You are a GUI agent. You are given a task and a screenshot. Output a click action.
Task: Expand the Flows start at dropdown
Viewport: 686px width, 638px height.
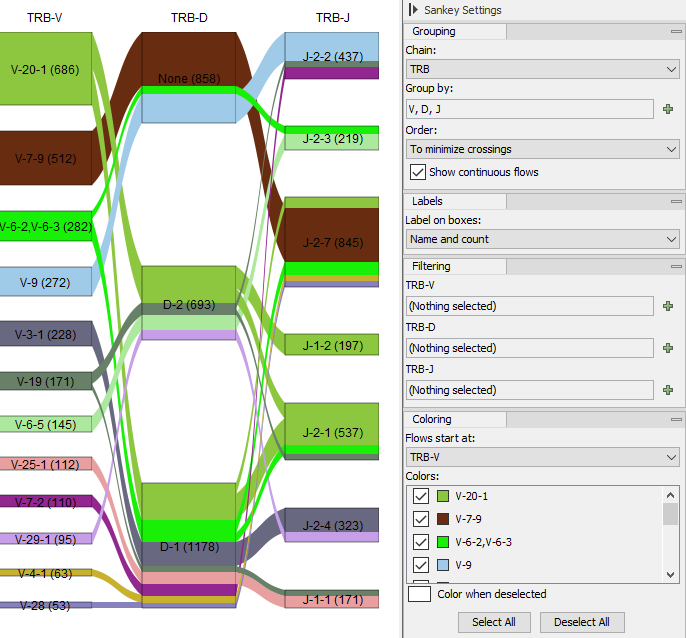tap(543, 456)
